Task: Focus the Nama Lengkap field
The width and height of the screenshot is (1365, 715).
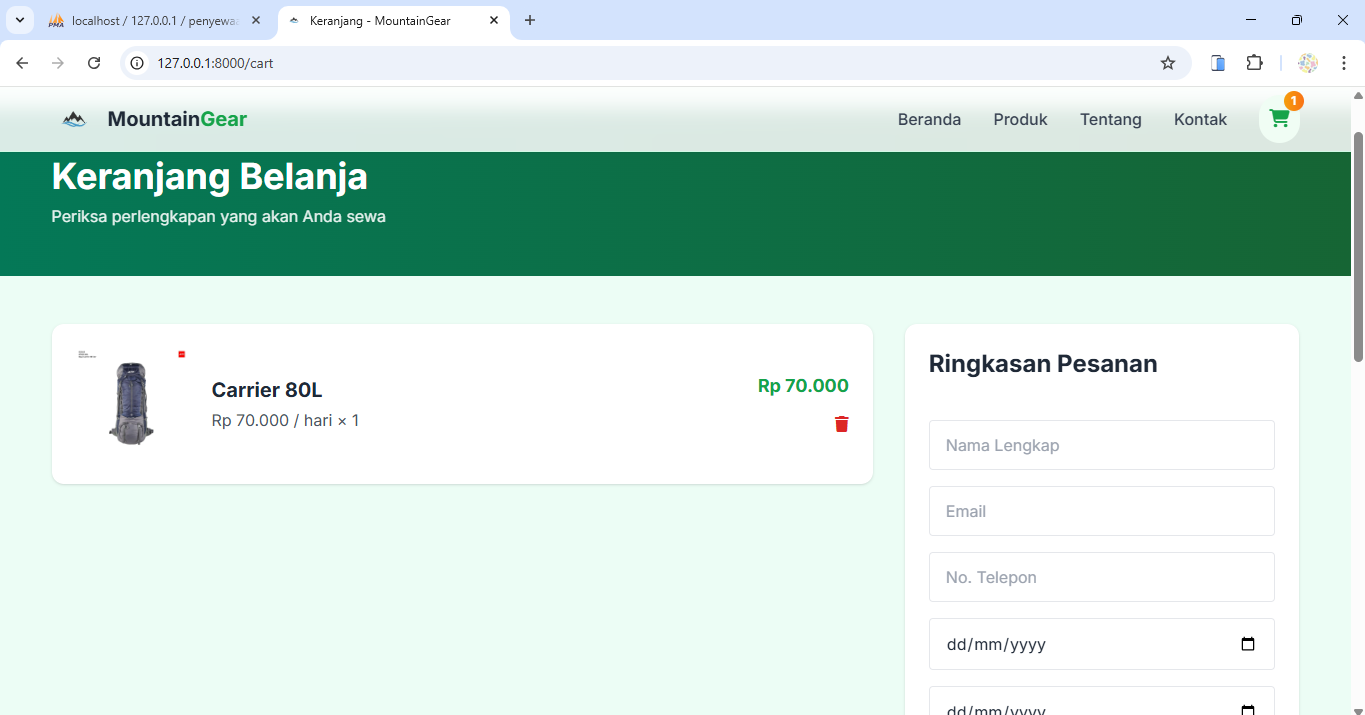Action: click(x=1101, y=445)
